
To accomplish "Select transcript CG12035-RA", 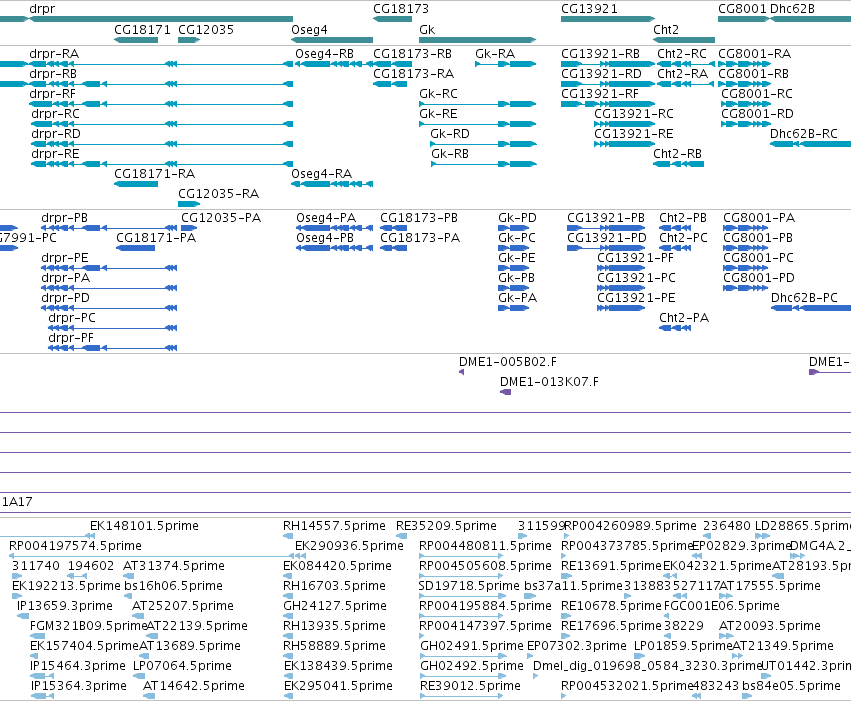I will (x=189, y=204).
